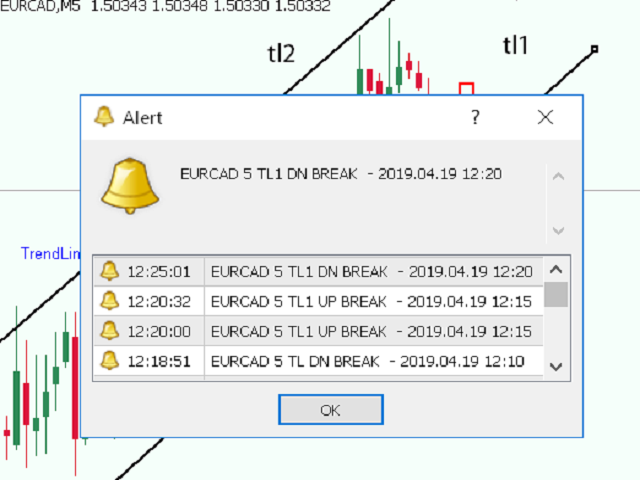This screenshot has width=640, height=480.
Task: Click the large golden bell icon
Action: [130, 186]
